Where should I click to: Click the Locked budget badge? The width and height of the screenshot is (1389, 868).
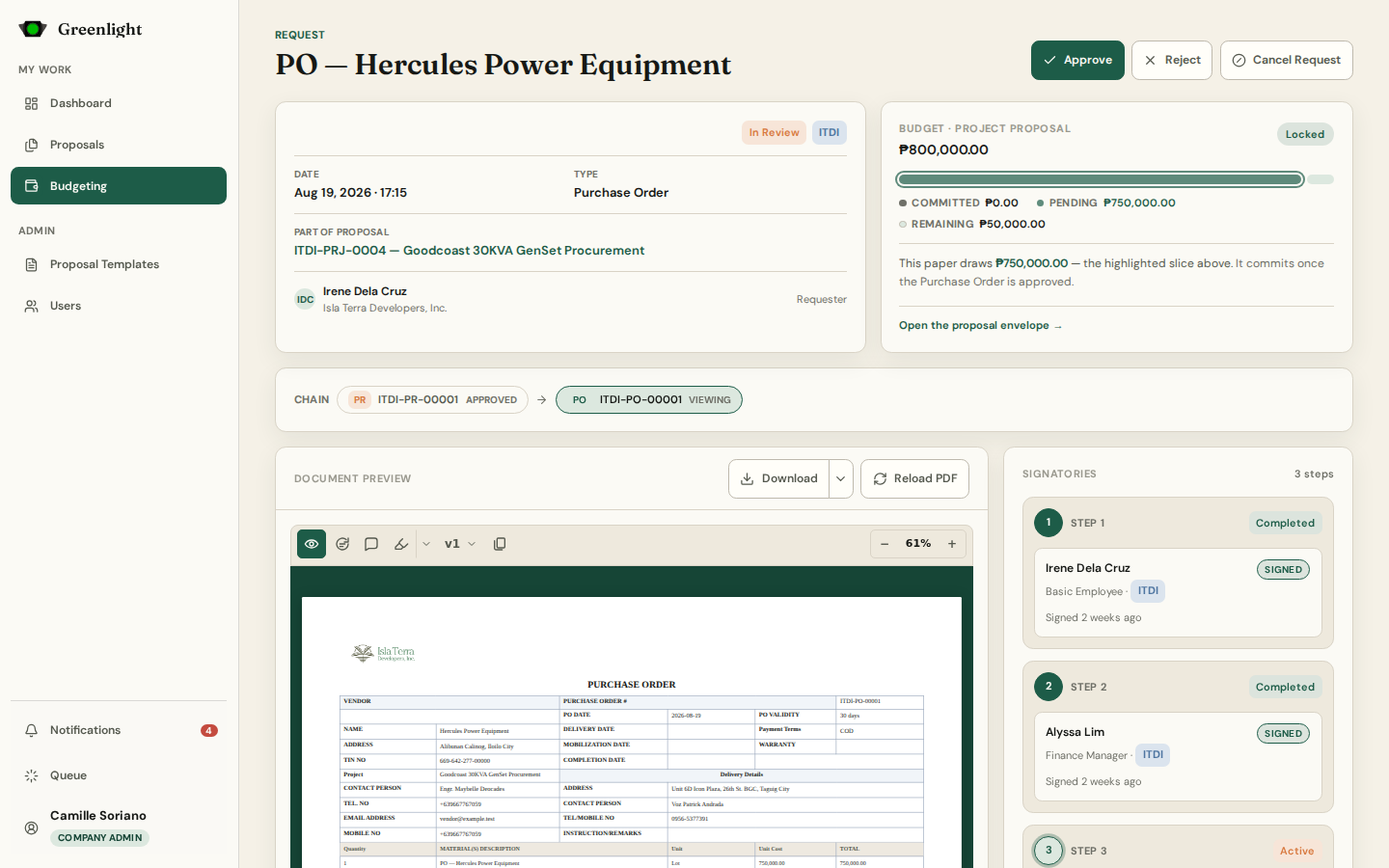click(x=1305, y=134)
